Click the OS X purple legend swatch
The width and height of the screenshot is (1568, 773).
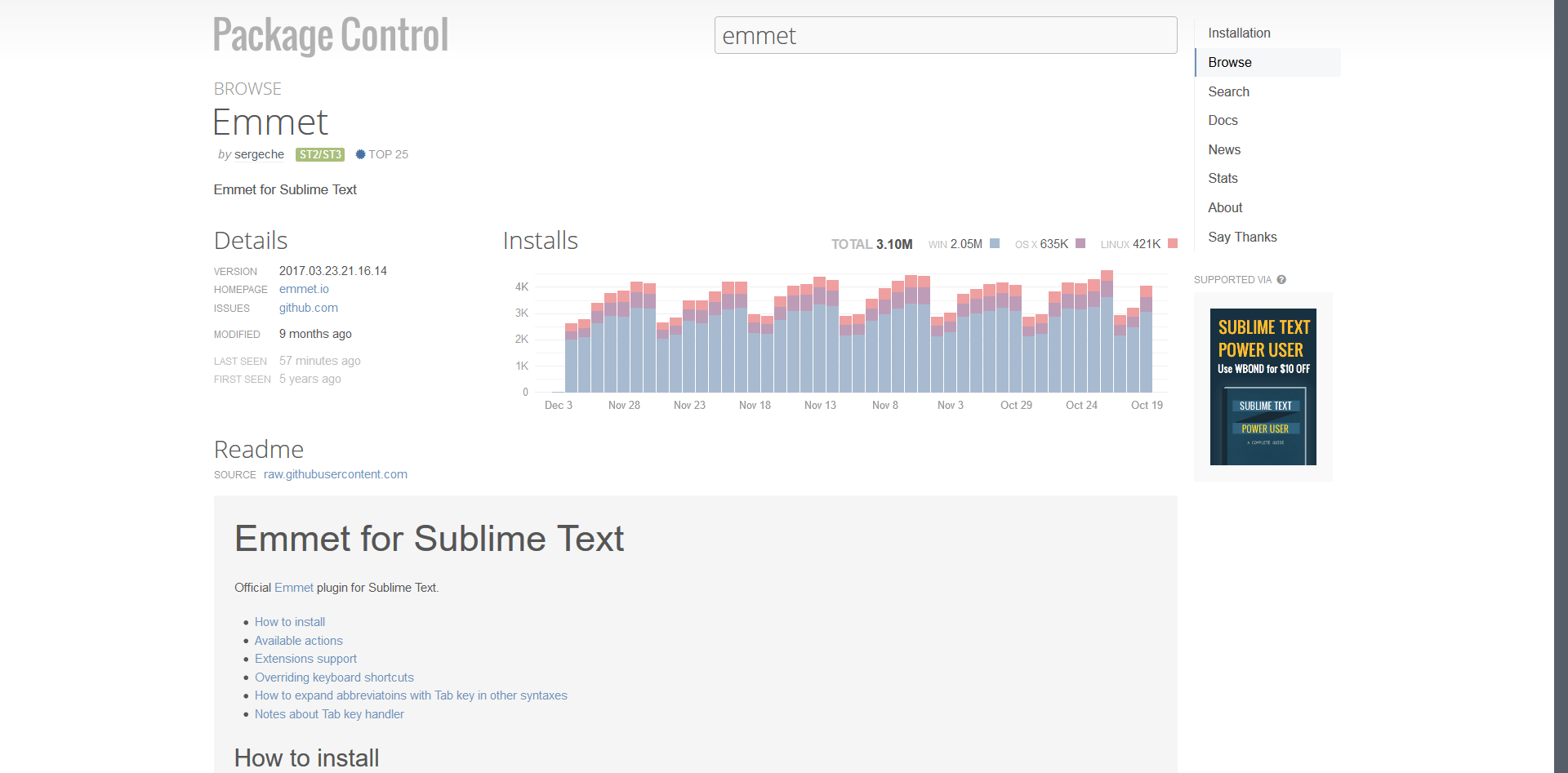pyautogui.click(x=1080, y=243)
